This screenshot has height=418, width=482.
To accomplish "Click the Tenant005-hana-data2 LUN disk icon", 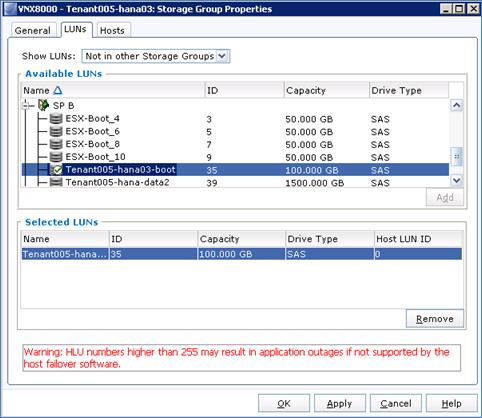I will [56, 182].
